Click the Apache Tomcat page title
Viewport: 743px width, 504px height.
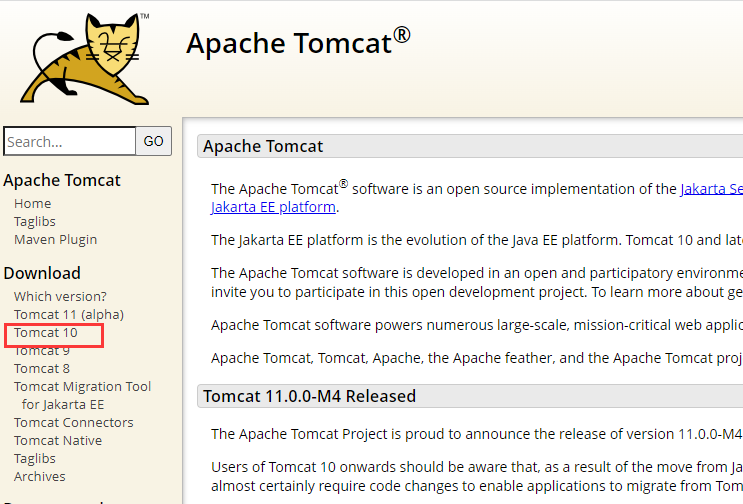point(298,43)
